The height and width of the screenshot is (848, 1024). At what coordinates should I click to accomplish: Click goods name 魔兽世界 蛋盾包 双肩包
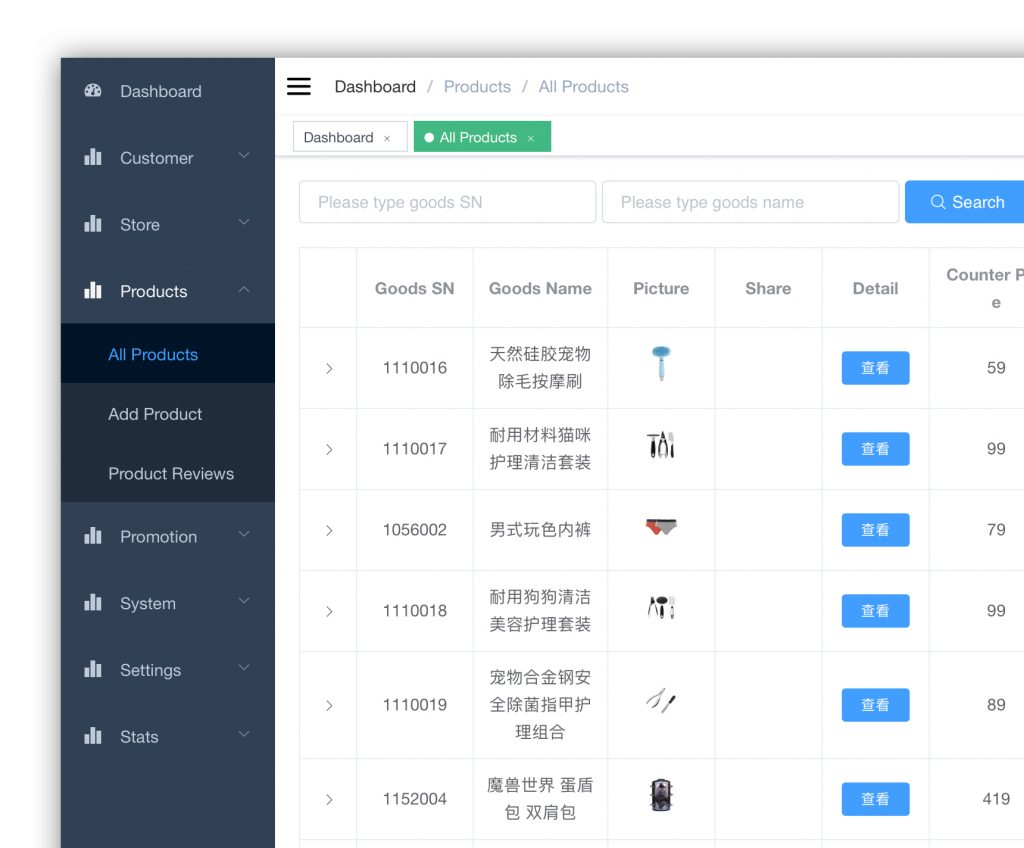[x=540, y=799]
